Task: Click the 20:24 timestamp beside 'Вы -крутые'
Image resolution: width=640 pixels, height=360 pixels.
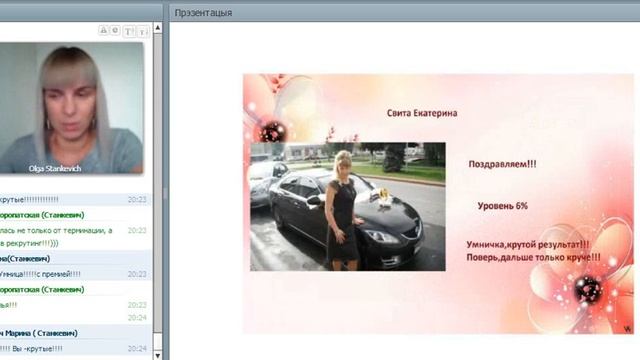Action: pyautogui.click(x=137, y=349)
